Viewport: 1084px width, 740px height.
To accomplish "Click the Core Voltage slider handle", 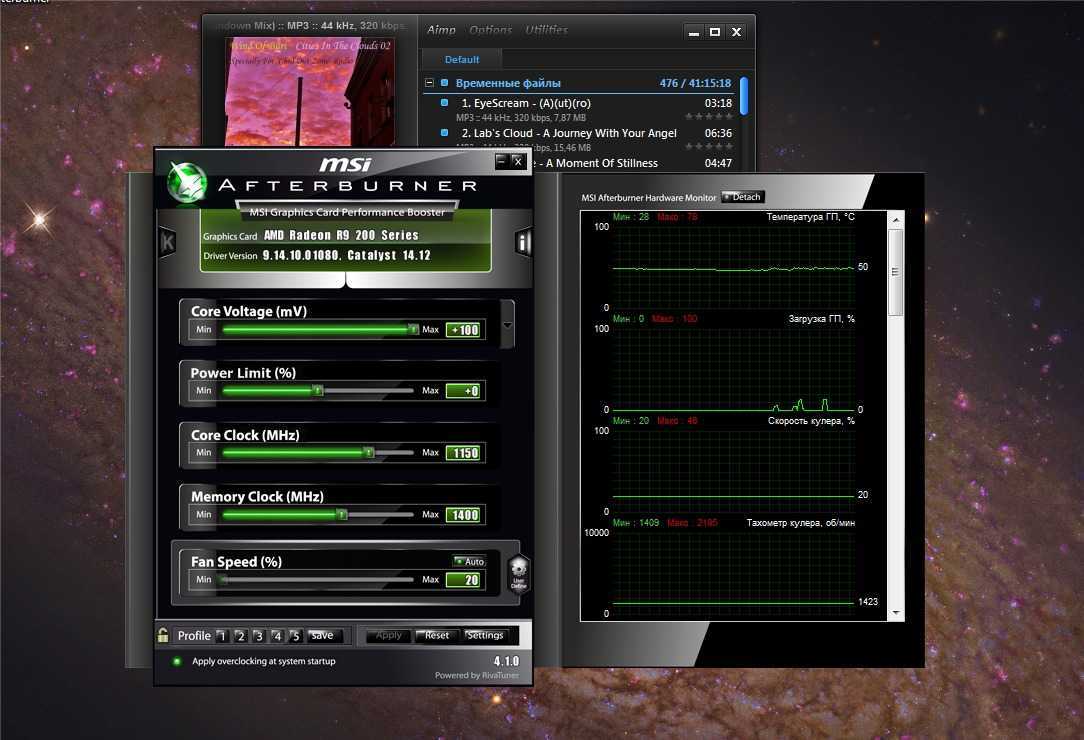I will point(413,329).
